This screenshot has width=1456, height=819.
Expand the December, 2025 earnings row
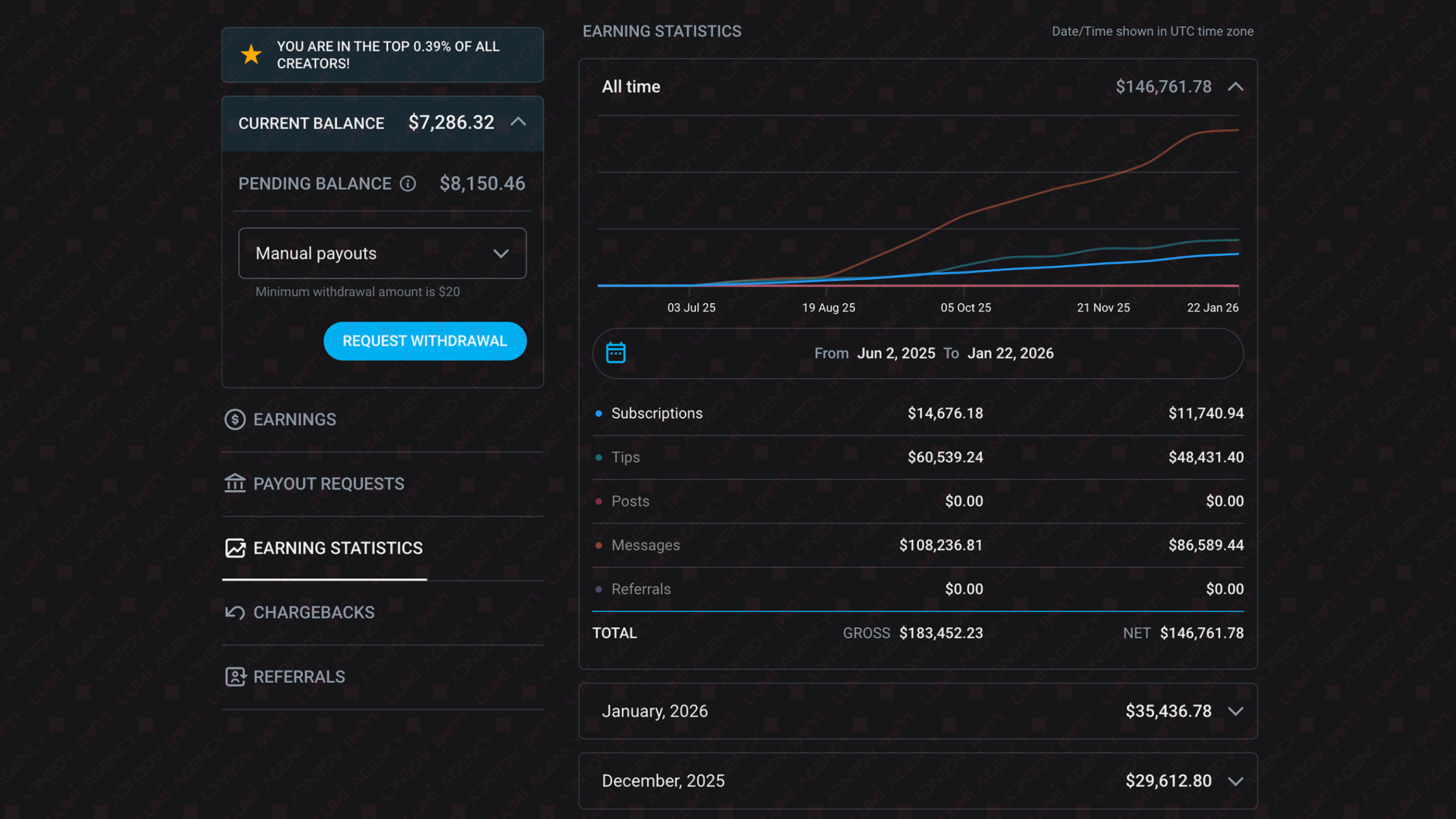[1236, 781]
